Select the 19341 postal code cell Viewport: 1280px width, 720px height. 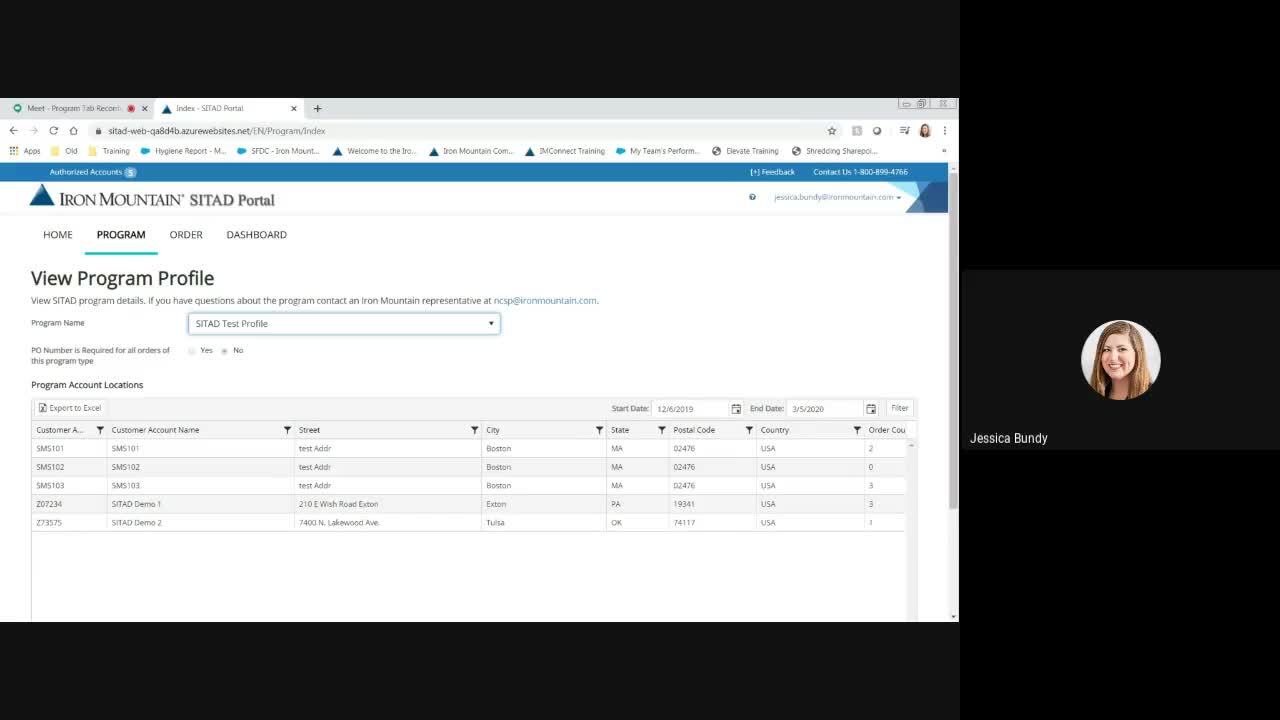tap(713, 504)
